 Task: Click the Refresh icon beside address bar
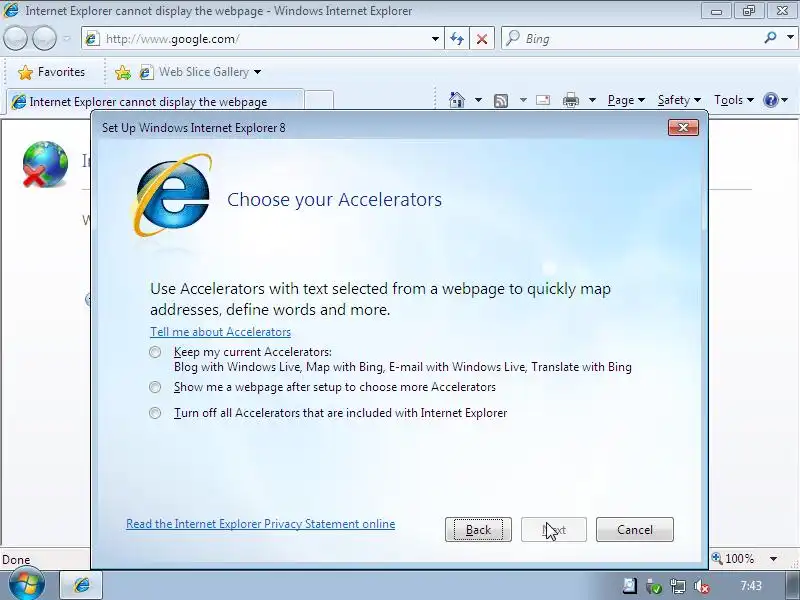(457, 39)
